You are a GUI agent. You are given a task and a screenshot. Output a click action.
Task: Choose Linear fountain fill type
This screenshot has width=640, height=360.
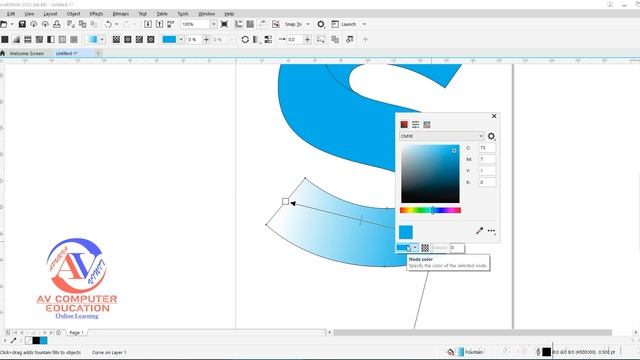pos(116,39)
